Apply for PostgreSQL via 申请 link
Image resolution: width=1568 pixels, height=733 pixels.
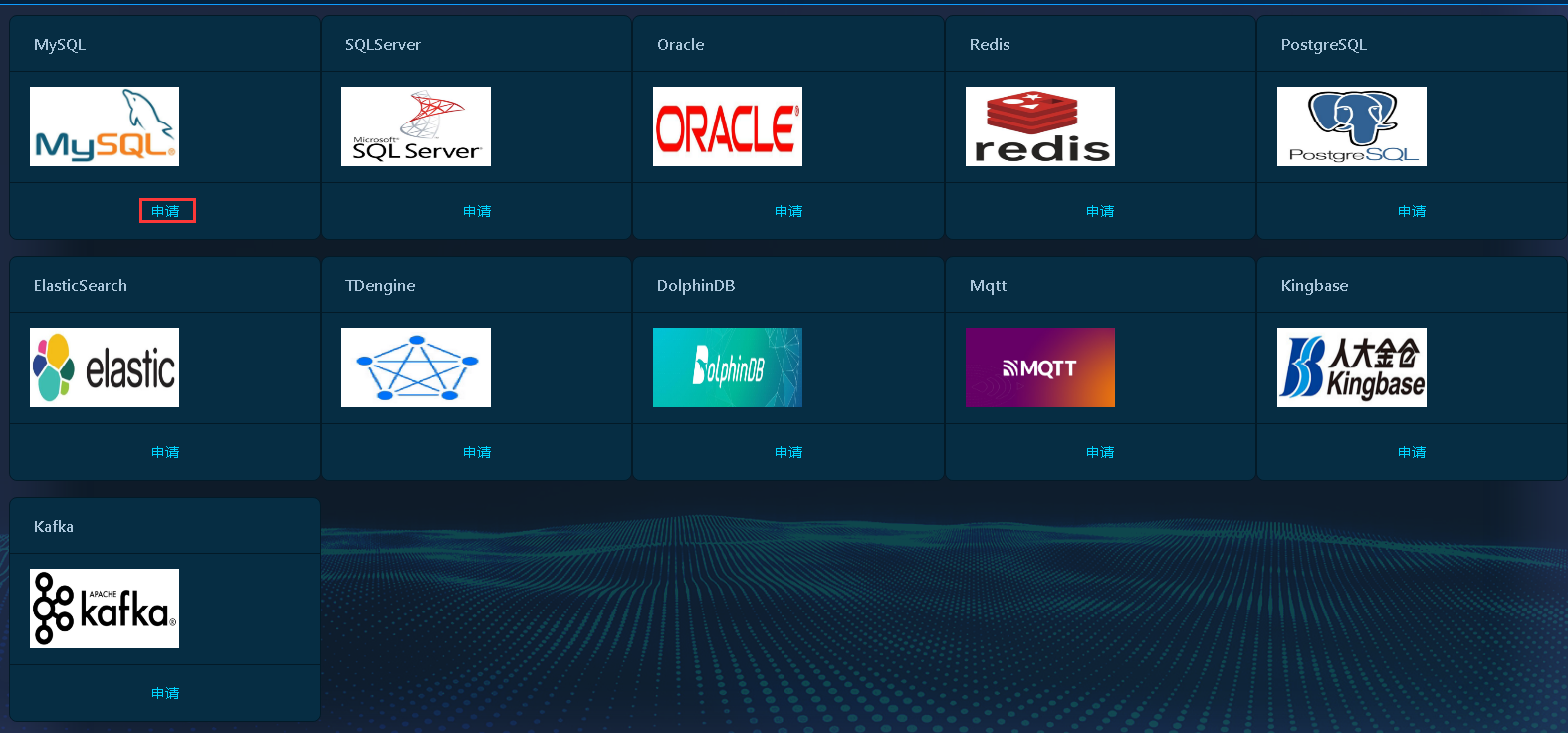[x=1412, y=211]
